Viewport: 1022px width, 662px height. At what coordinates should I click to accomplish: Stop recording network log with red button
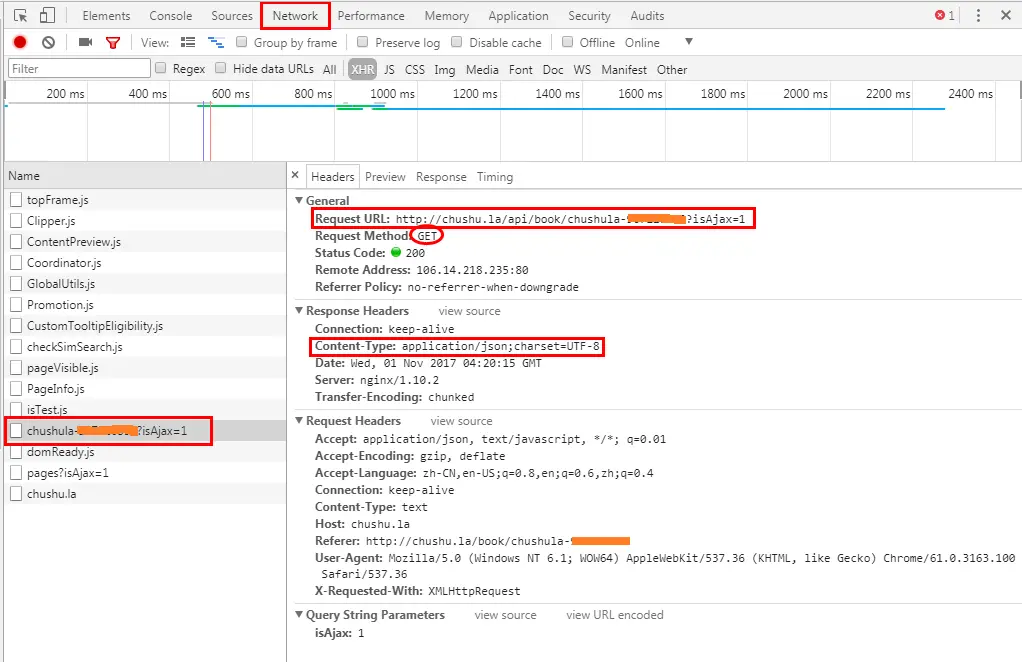pyautogui.click(x=20, y=42)
